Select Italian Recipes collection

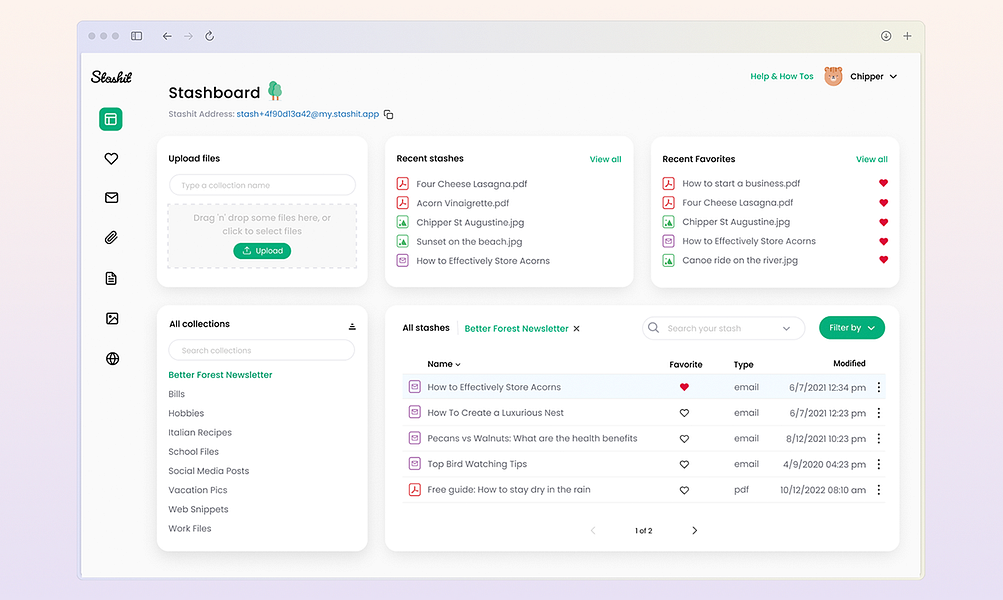point(200,432)
